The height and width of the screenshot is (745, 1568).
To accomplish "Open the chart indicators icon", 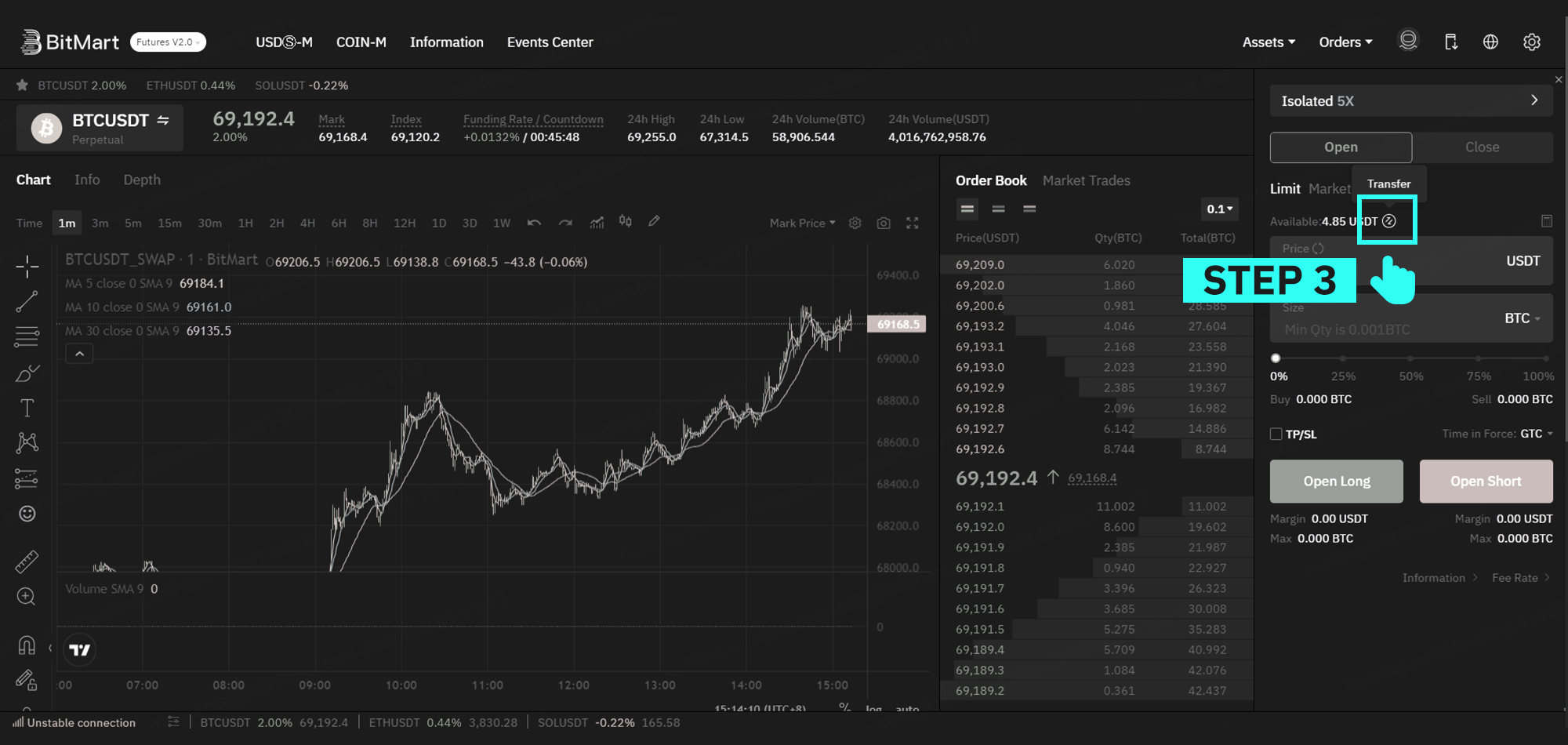I will pos(597,223).
